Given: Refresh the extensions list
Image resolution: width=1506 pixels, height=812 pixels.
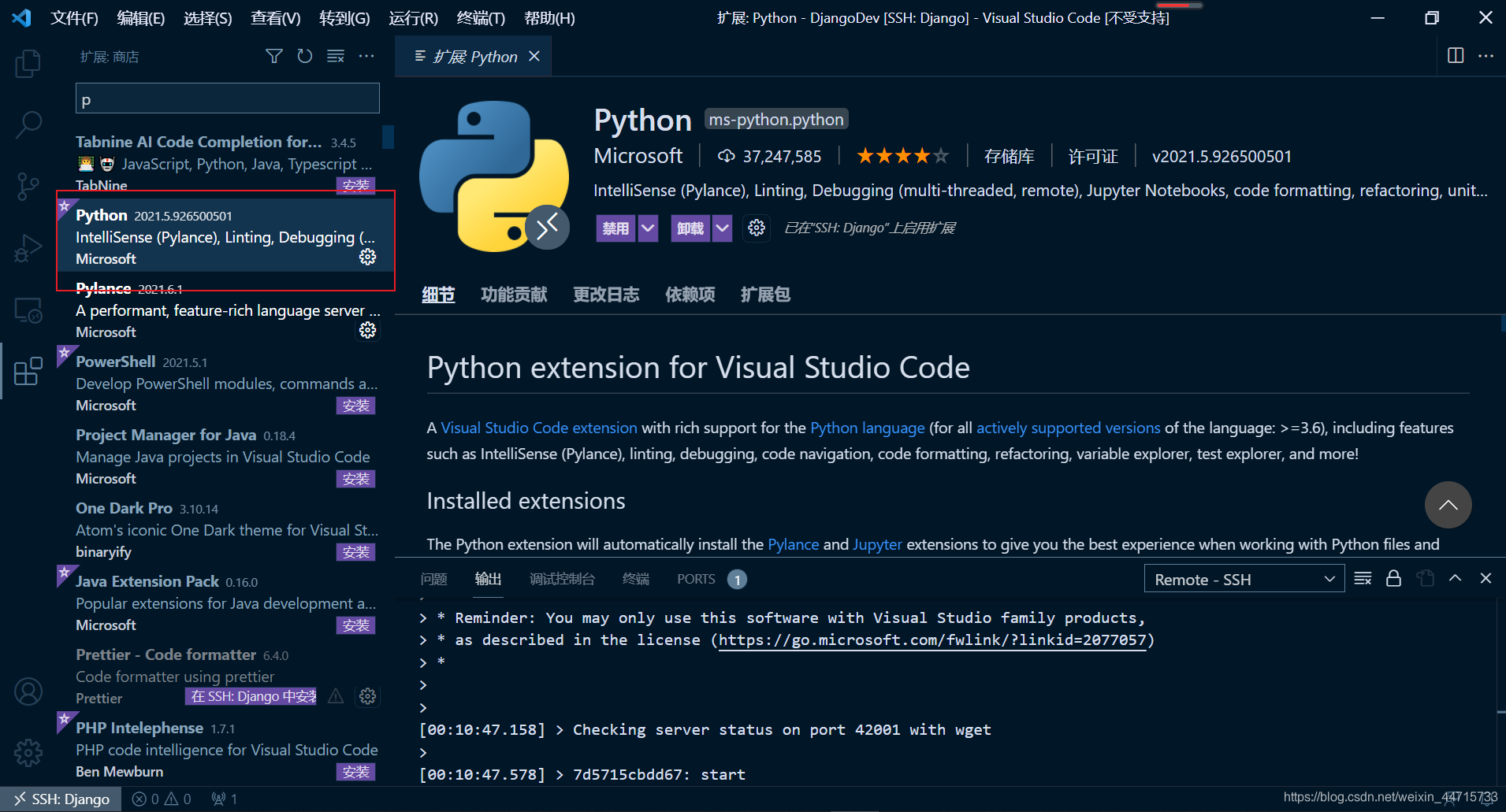Looking at the screenshot, I should tap(305, 56).
